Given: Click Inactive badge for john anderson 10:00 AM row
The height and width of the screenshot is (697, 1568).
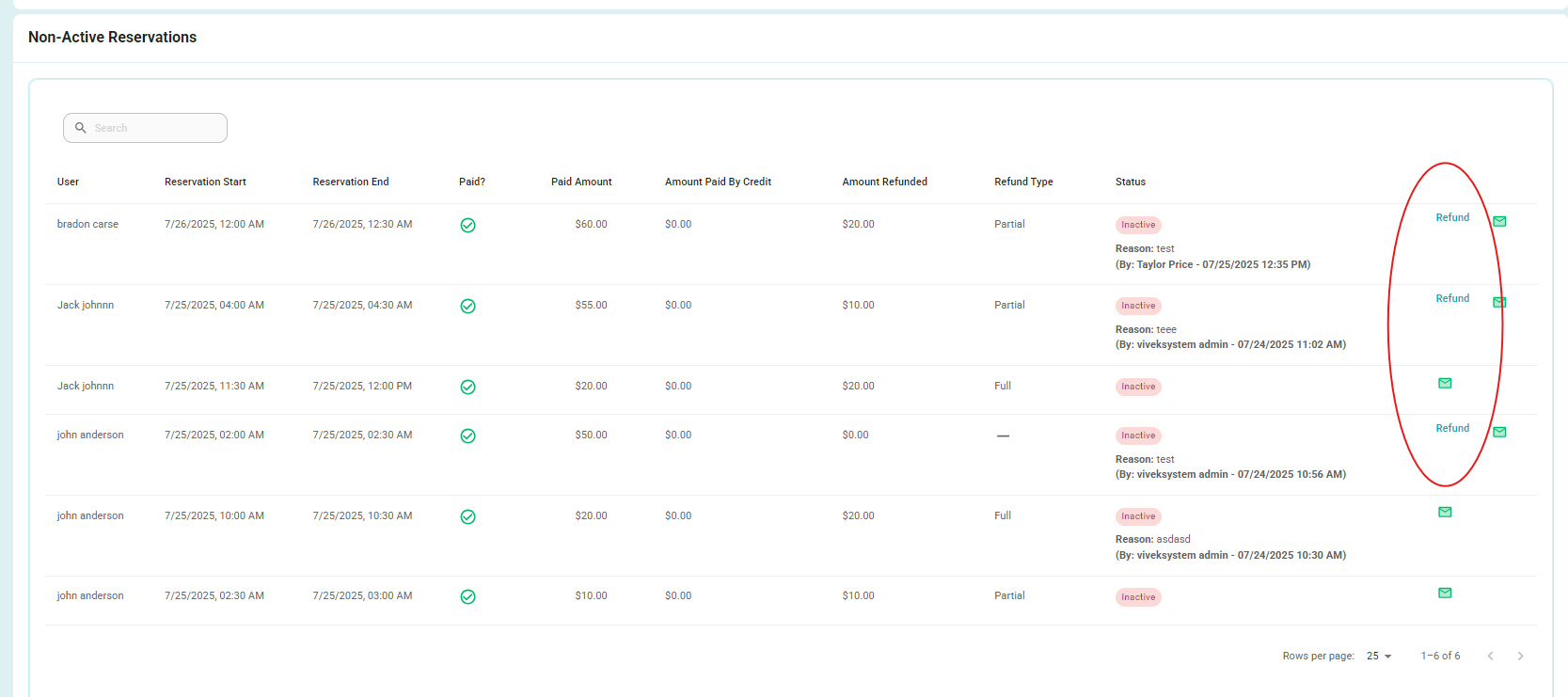Looking at the screenshot, I should pos(1138,516).
